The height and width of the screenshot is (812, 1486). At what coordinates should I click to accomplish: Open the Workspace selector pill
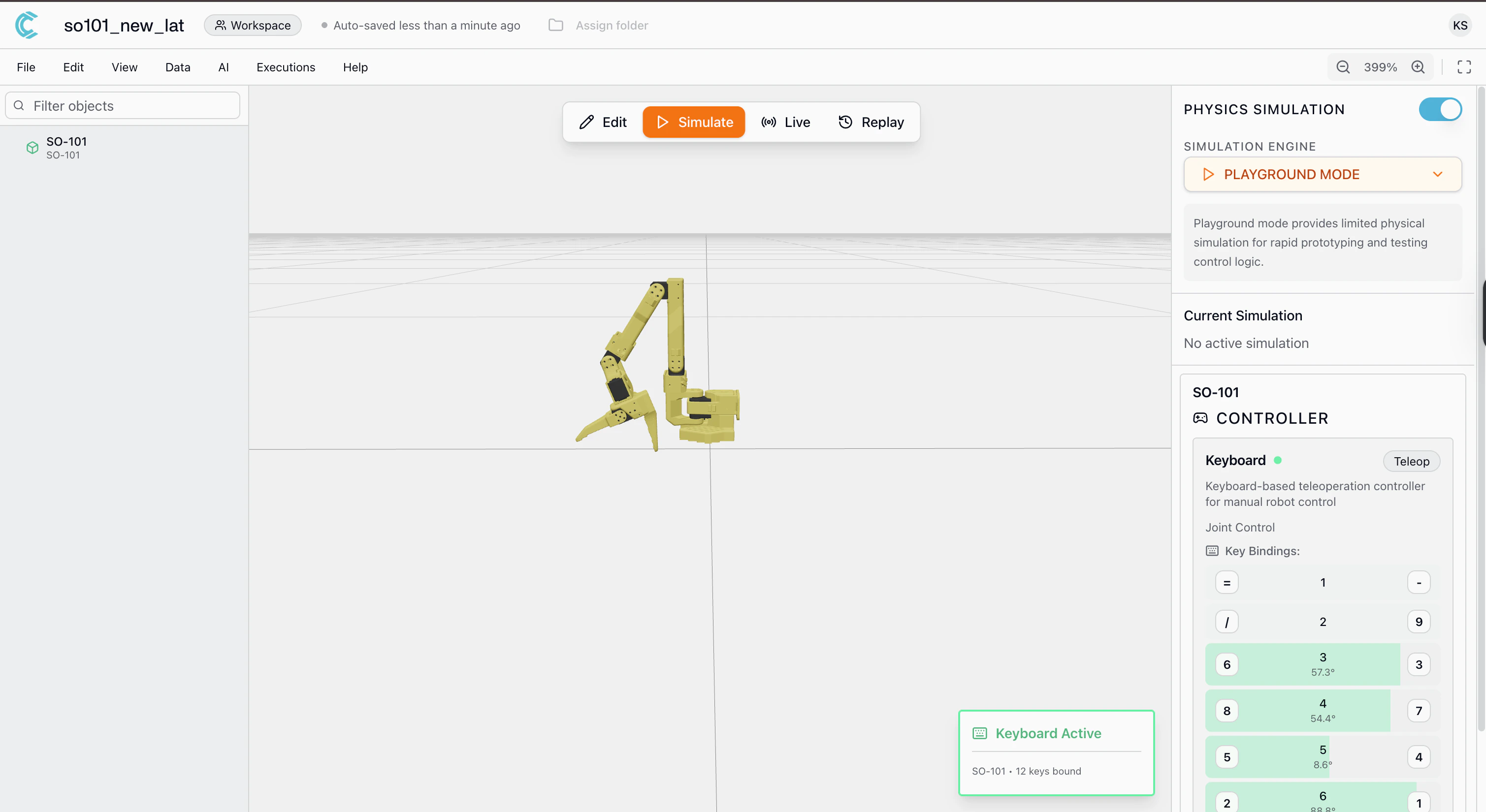point(253,26)
